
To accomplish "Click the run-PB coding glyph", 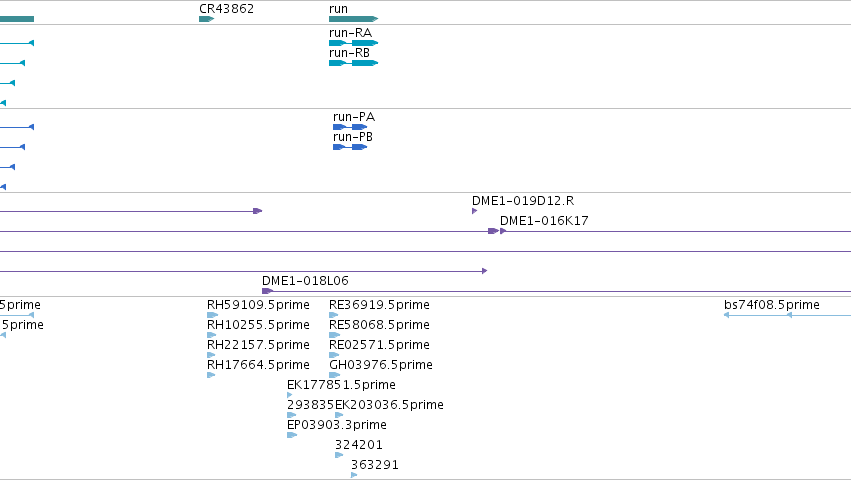I will pos(350,147).
